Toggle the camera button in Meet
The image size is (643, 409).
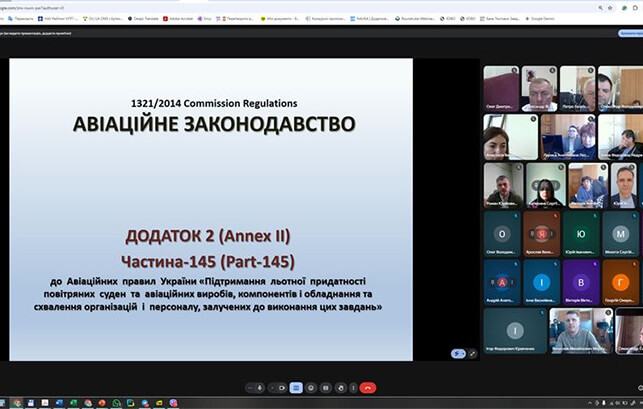282,388
